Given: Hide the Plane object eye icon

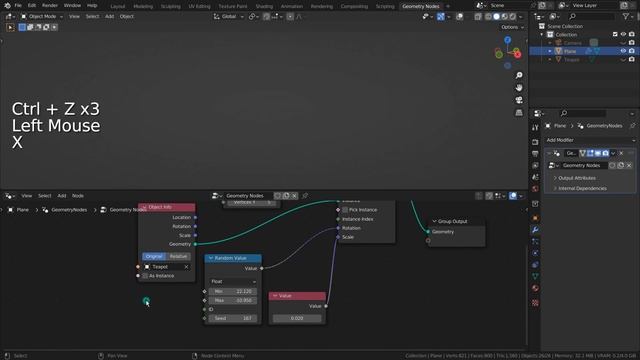Looking at the screenshot, I should click(623, 51).
